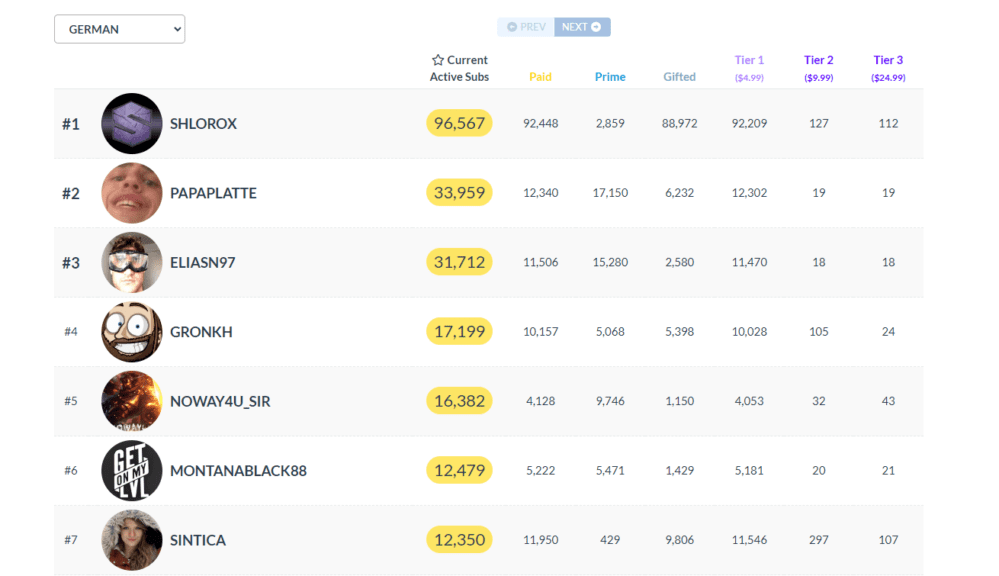Click the PREV pagination button
This screenshot has width=999, height=576.
coord(525,27)
